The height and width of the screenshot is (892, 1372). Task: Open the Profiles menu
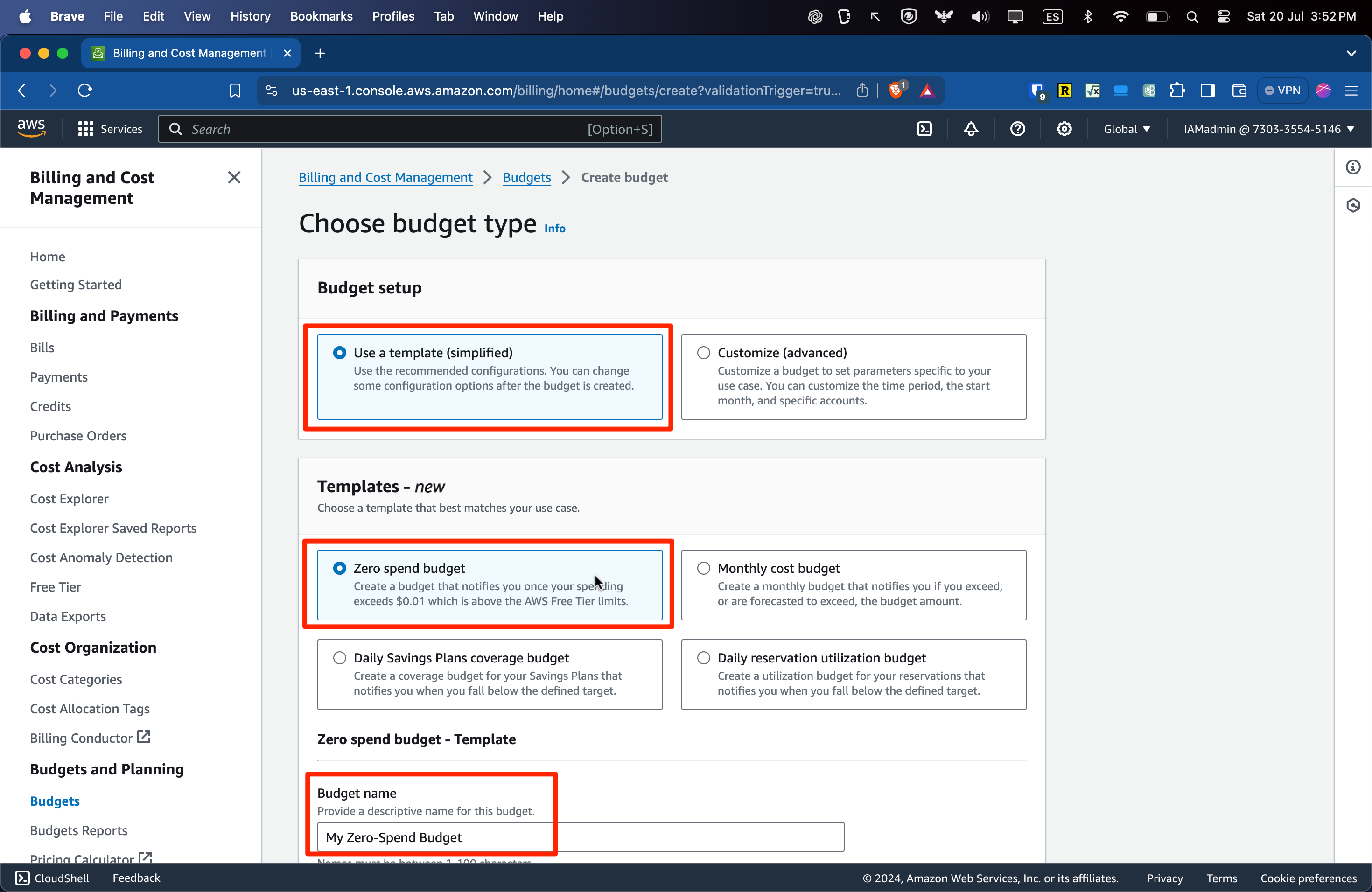tap(393, 16)
